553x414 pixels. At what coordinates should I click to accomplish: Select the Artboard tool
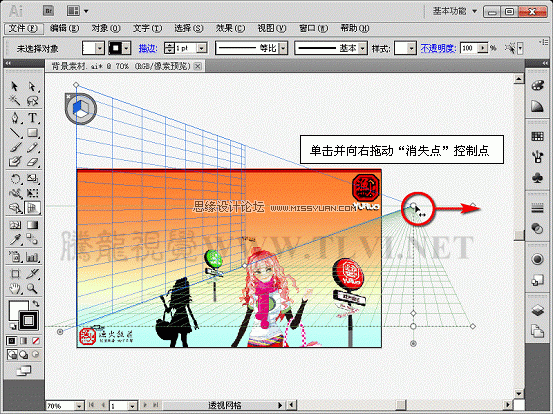tap(14, 274)
